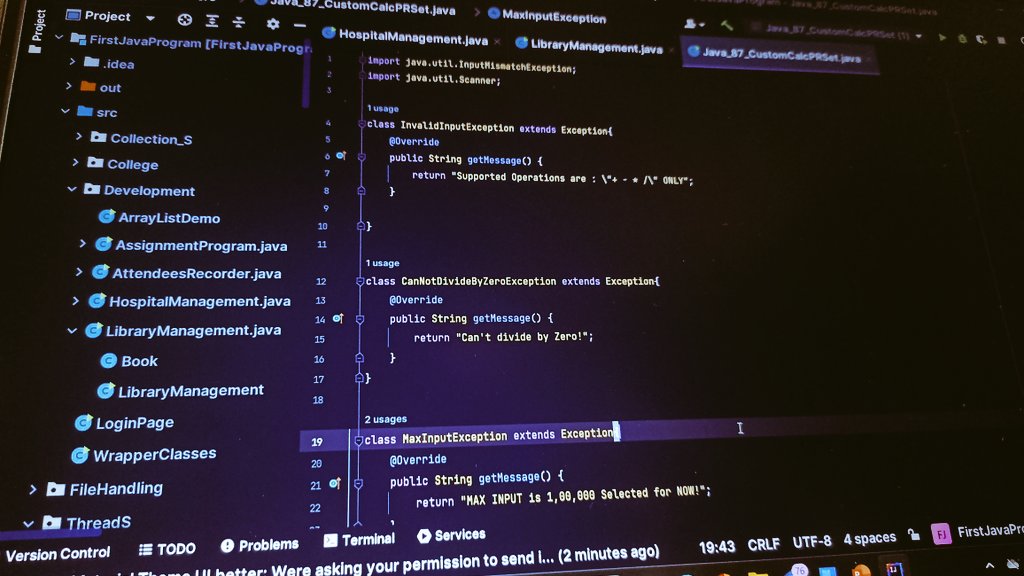
Task: Fold CanNotDivideByZeroException class at line 12
Action: [x=360, y=281]
